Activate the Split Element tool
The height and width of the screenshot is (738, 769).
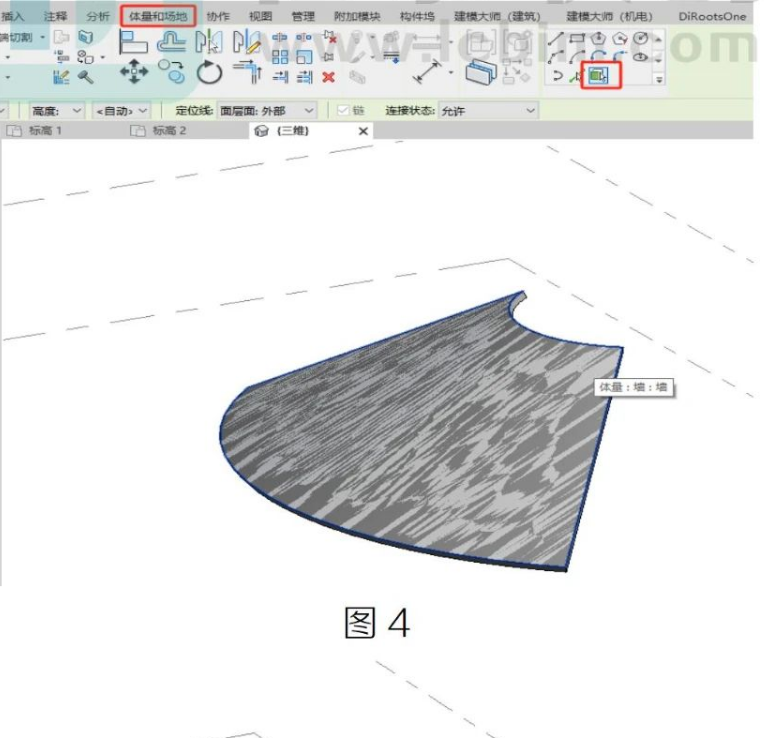coord(280,38)
